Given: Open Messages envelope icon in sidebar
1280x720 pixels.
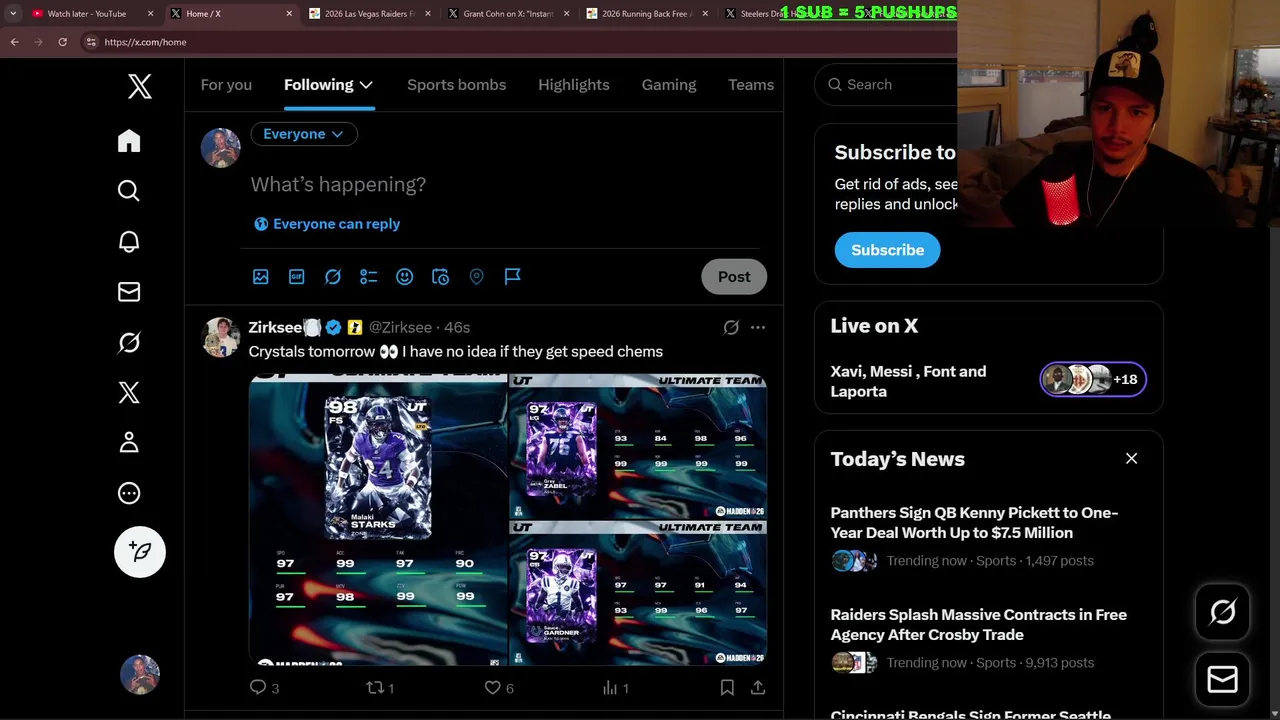Looking at the screenshot, I should click(129, 292).
